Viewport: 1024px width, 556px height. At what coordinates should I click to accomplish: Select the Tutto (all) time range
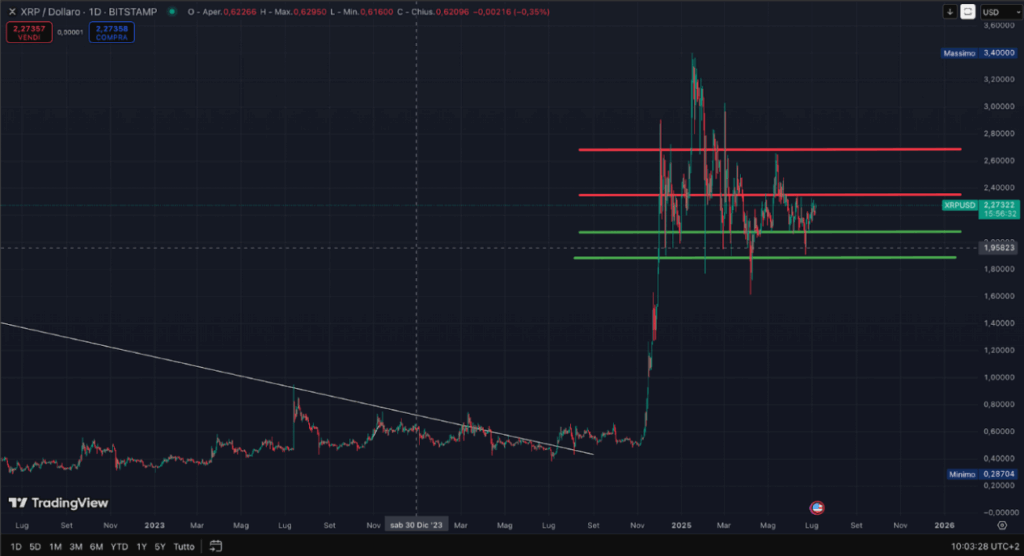[184, 546]
